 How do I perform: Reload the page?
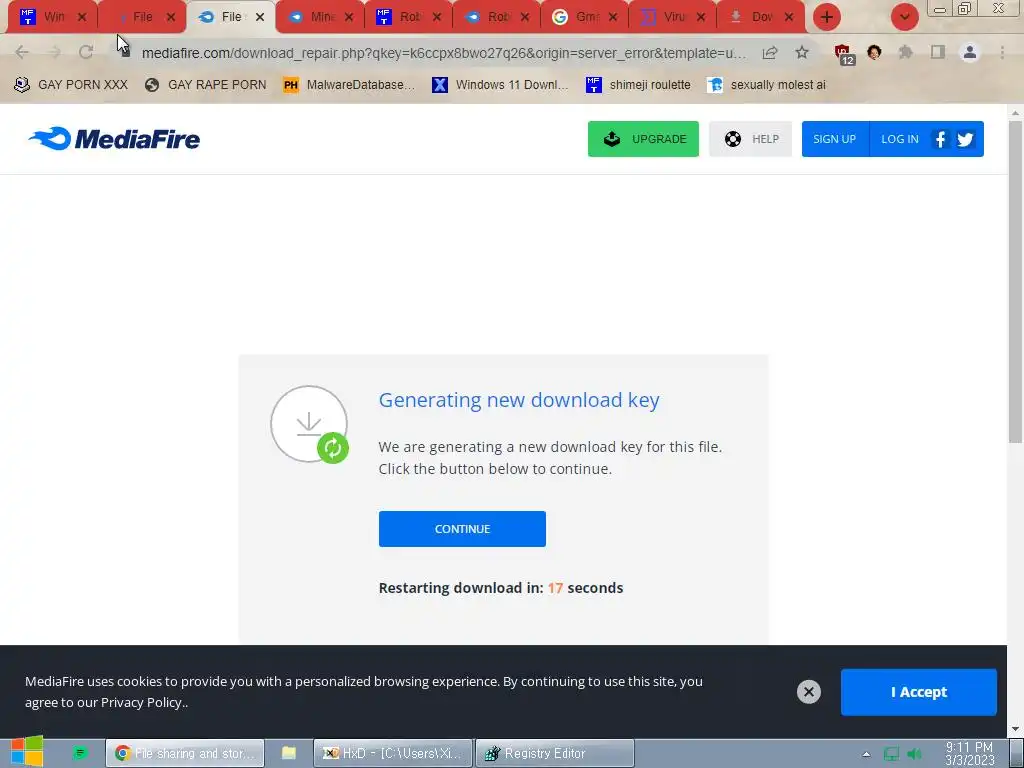tap(86, 52)
